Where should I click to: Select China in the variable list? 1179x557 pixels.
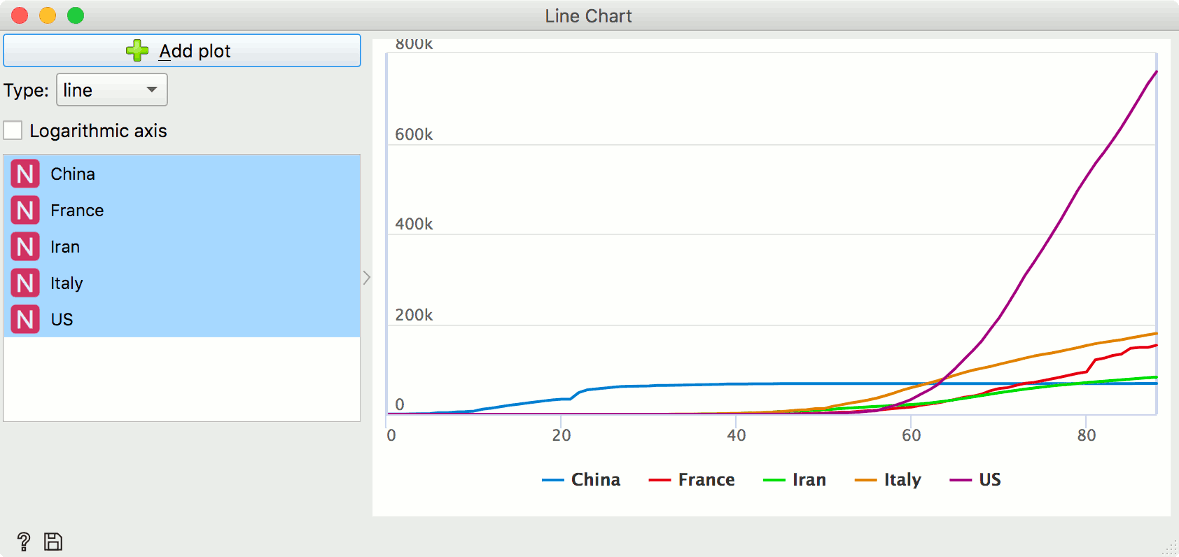(x=182, y=174)
